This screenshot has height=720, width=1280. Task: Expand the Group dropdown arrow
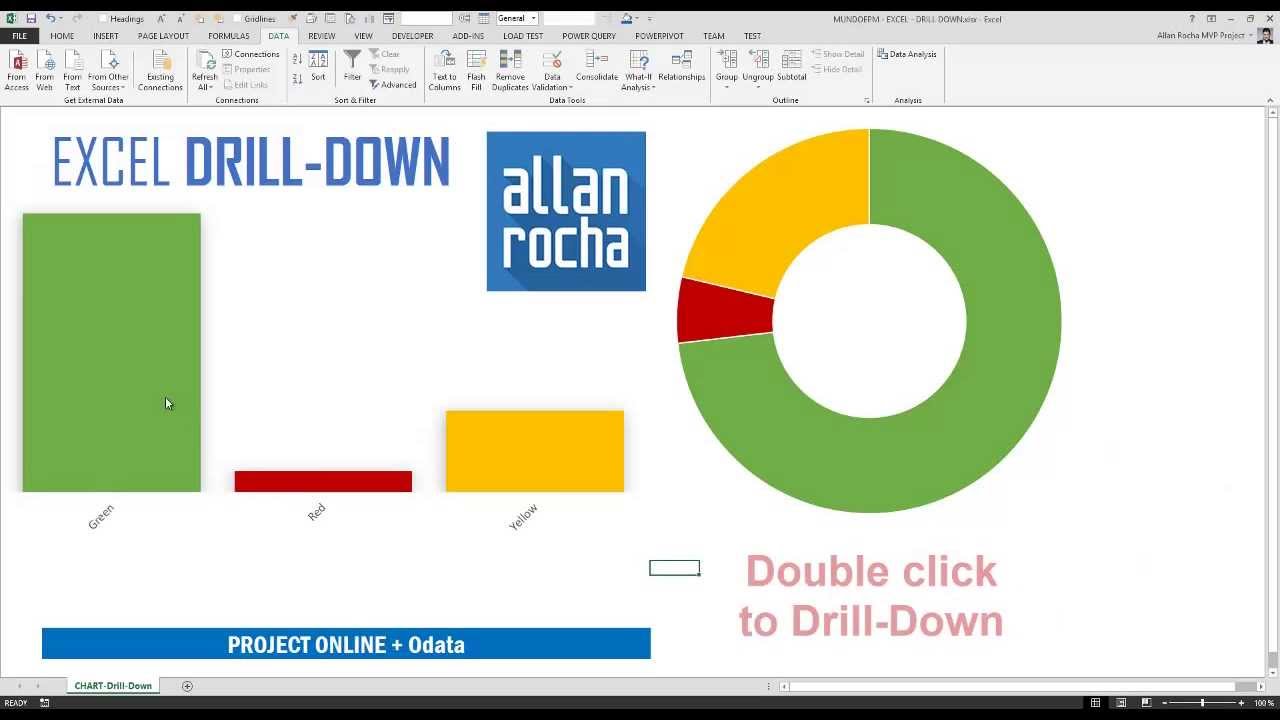coord(727,88)
